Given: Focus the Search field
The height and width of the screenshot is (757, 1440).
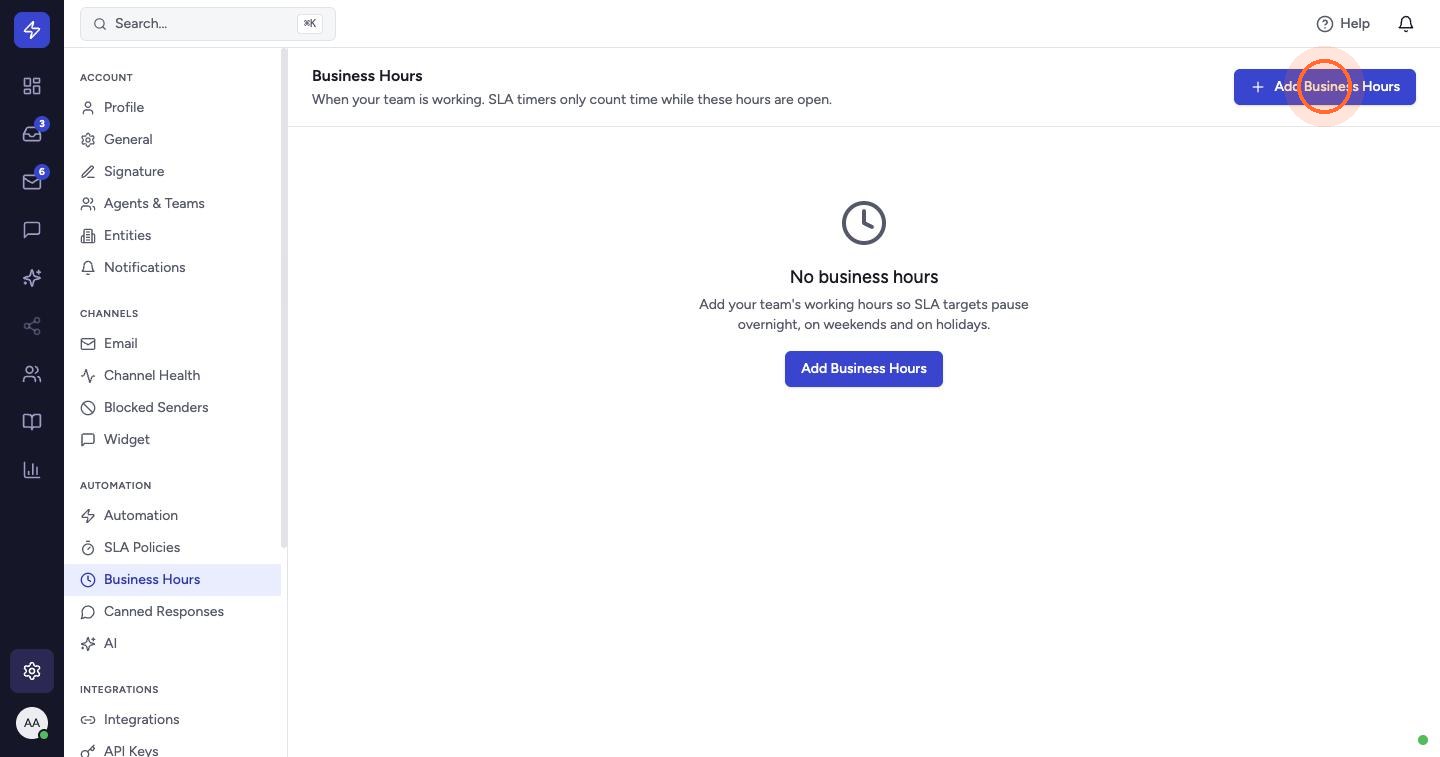Looking at the screenshot, I should (x=208, y=23).
